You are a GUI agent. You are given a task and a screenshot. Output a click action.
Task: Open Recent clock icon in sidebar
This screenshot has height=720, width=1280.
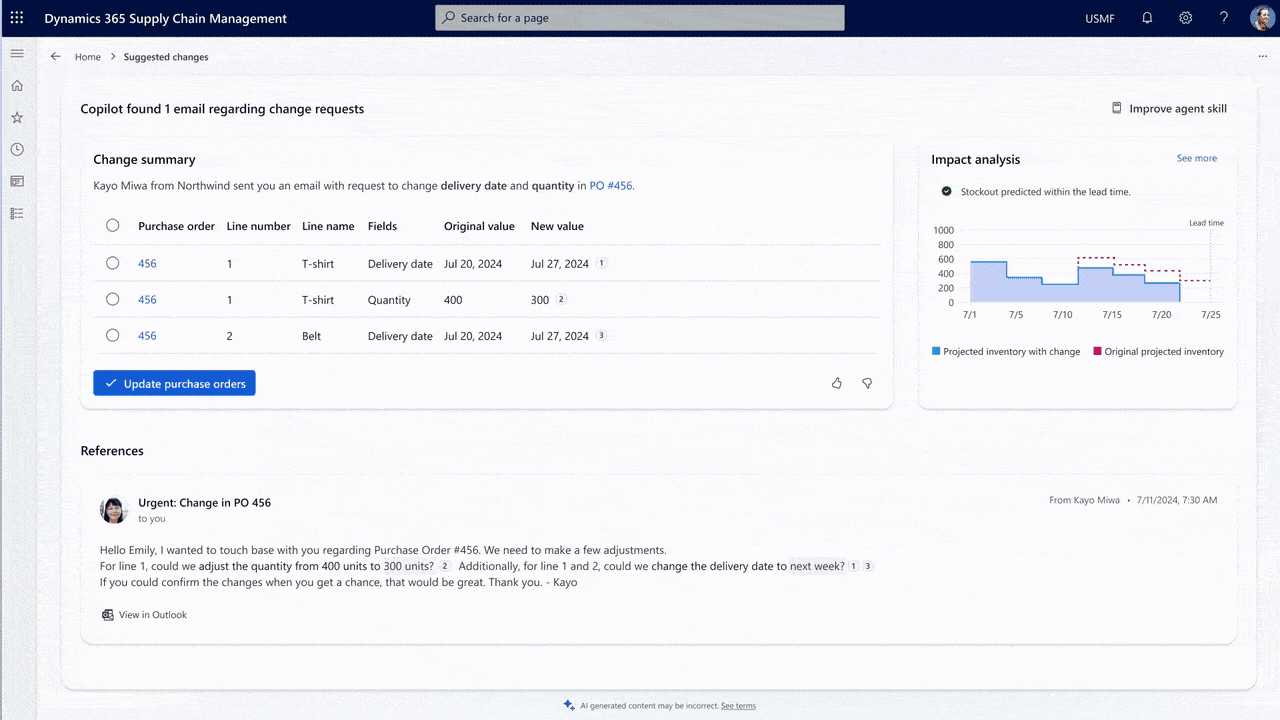(x=17, y=150)
